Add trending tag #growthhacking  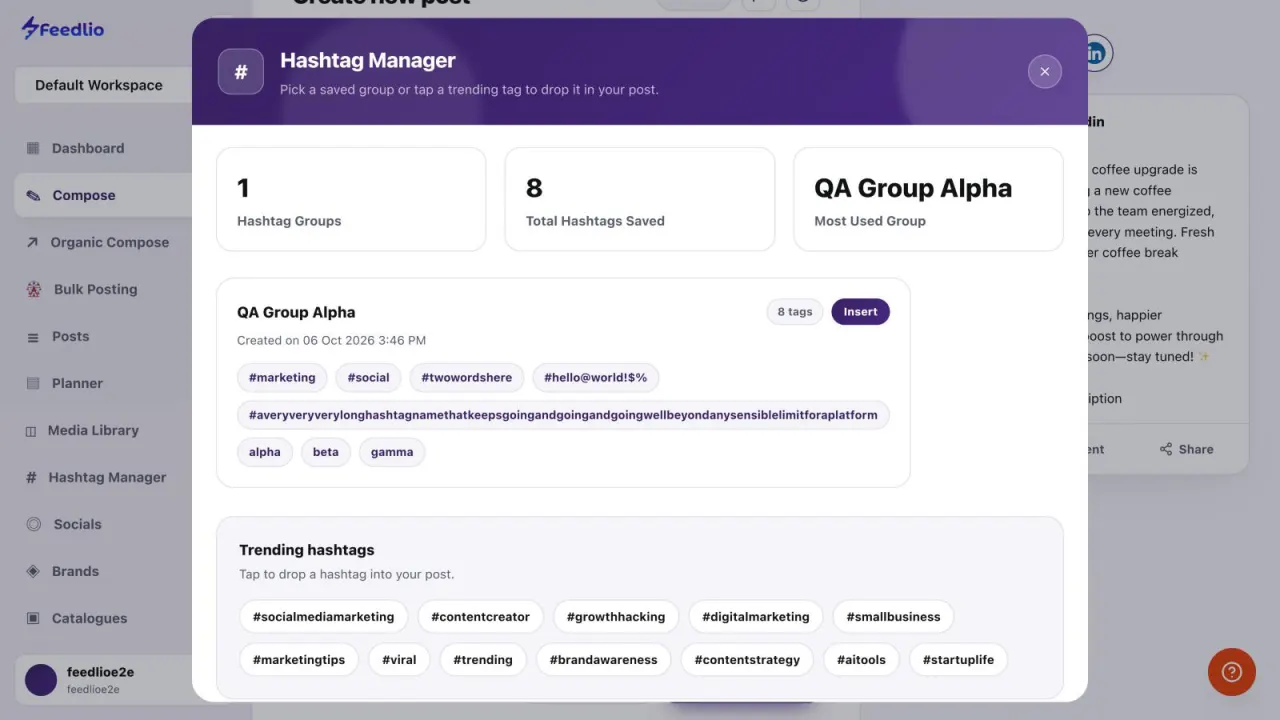click(616, 617)
